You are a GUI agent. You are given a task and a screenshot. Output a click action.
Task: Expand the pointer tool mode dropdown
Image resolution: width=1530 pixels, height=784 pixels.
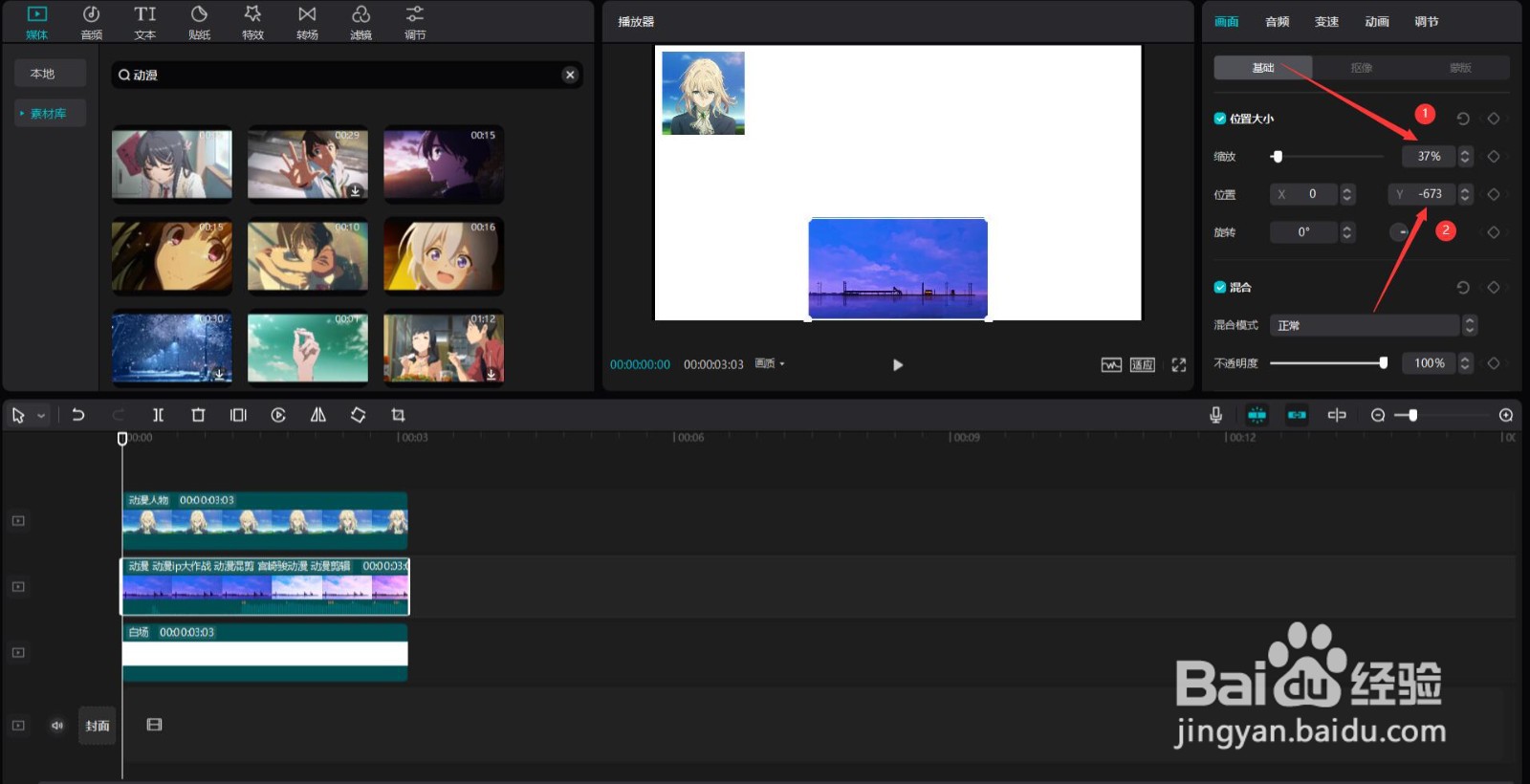pyautogui.click(x=41, y=416)
